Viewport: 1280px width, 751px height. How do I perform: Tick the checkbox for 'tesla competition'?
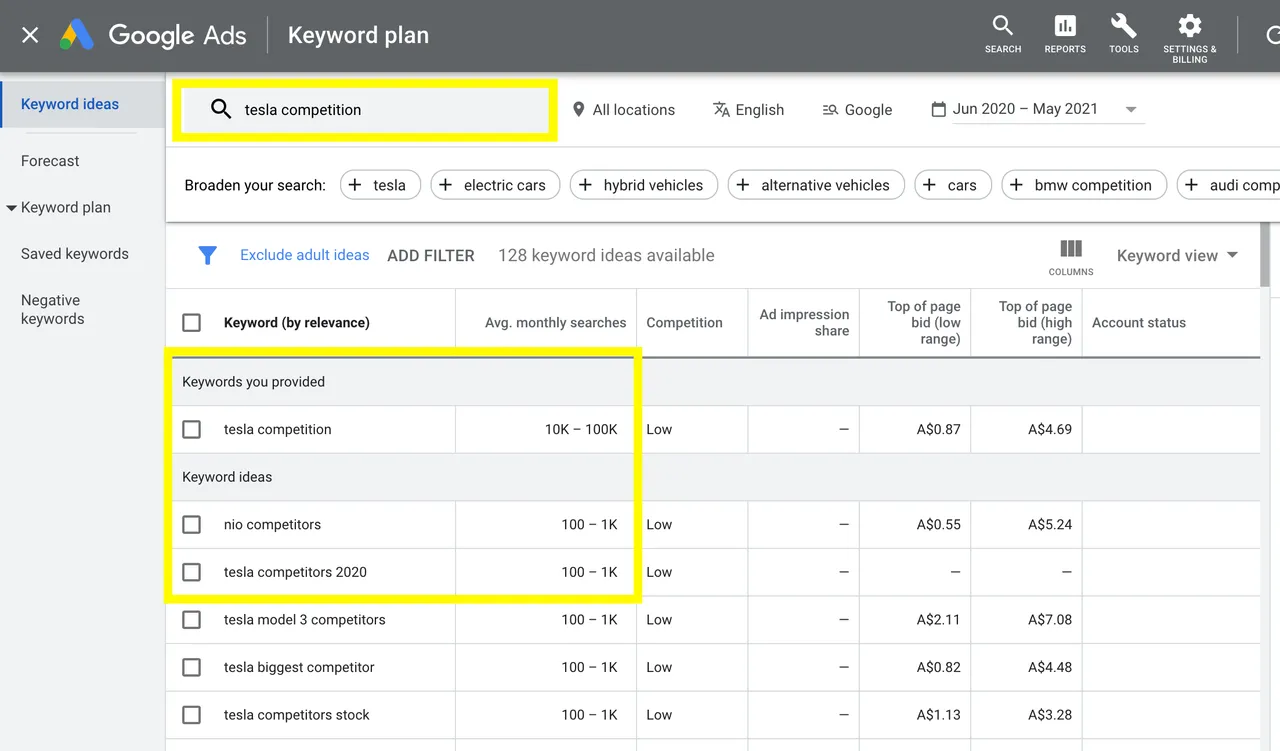click(x=191, y=429)
